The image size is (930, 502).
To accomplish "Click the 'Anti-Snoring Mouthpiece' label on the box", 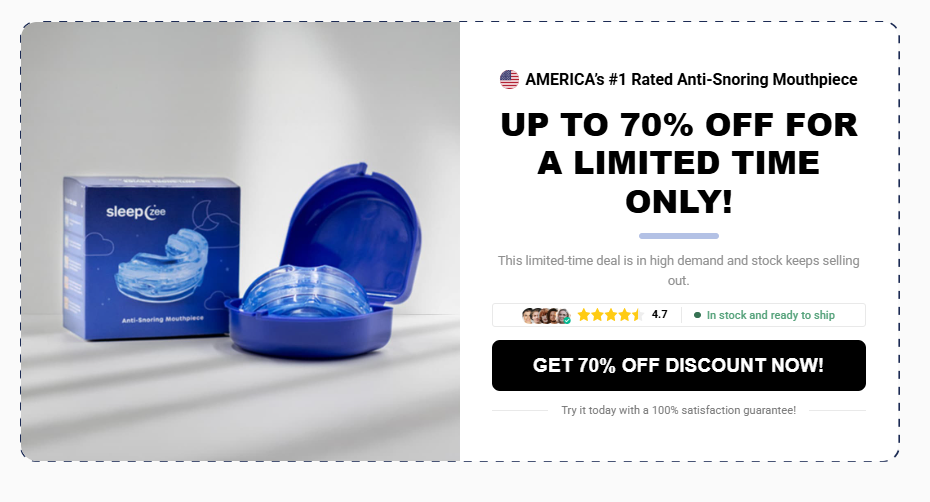I will coord(163,319).
